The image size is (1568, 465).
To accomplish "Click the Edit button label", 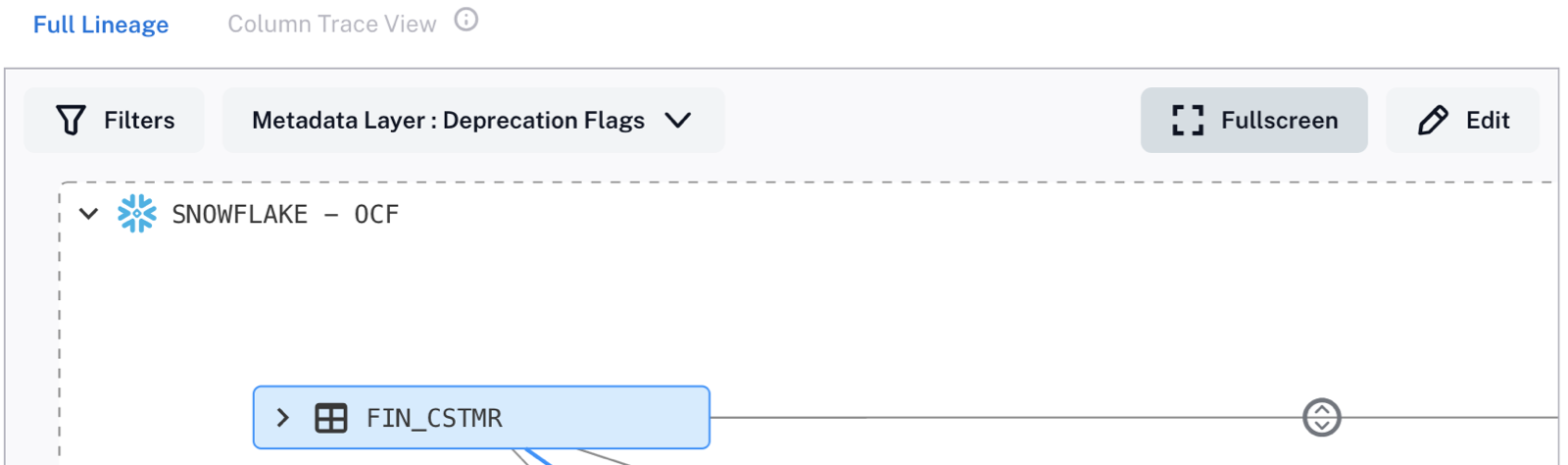I will pyautogui.click(x=1488, y=120).
